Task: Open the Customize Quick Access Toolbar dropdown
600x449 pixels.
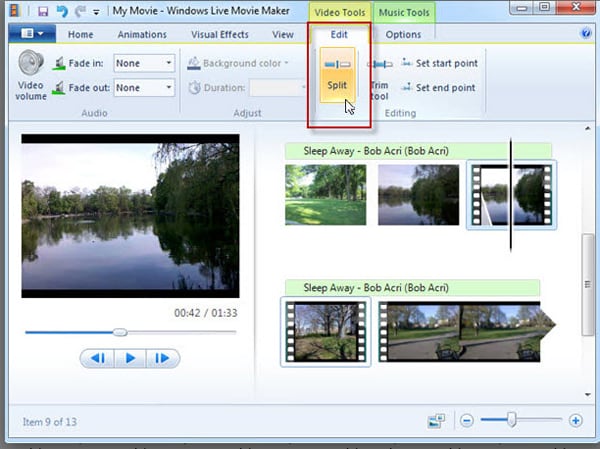Action: coord(96,12)
